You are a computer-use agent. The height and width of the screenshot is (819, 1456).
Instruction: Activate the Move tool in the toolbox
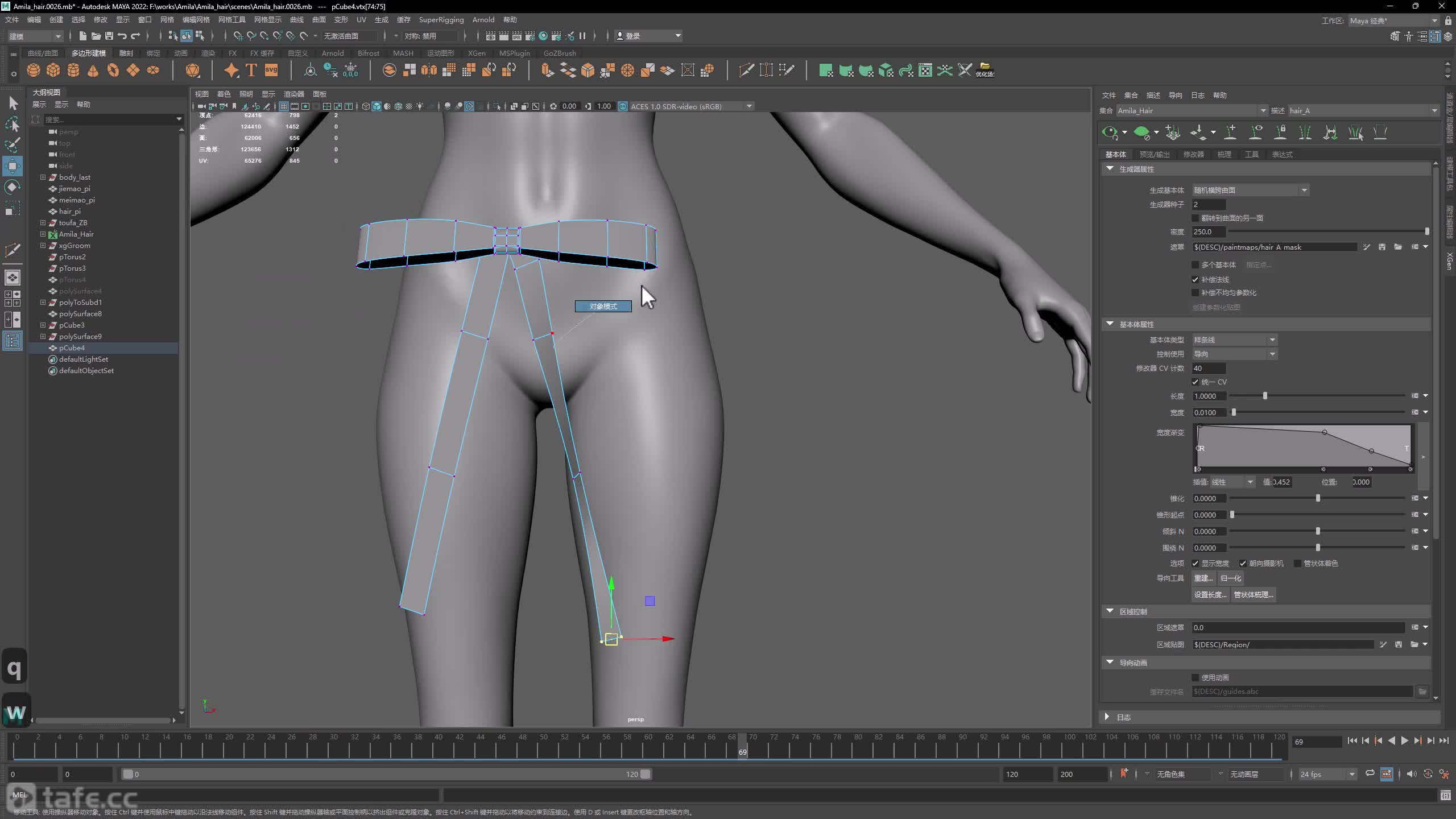coord(13,166)
